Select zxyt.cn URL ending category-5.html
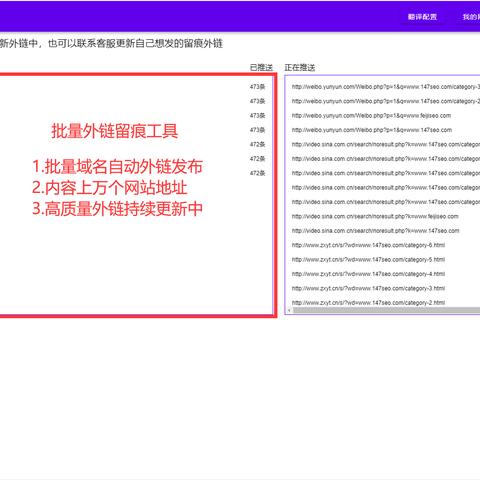Image resolution: width=480 pixels, height=480 pixels. pos(368,259)
